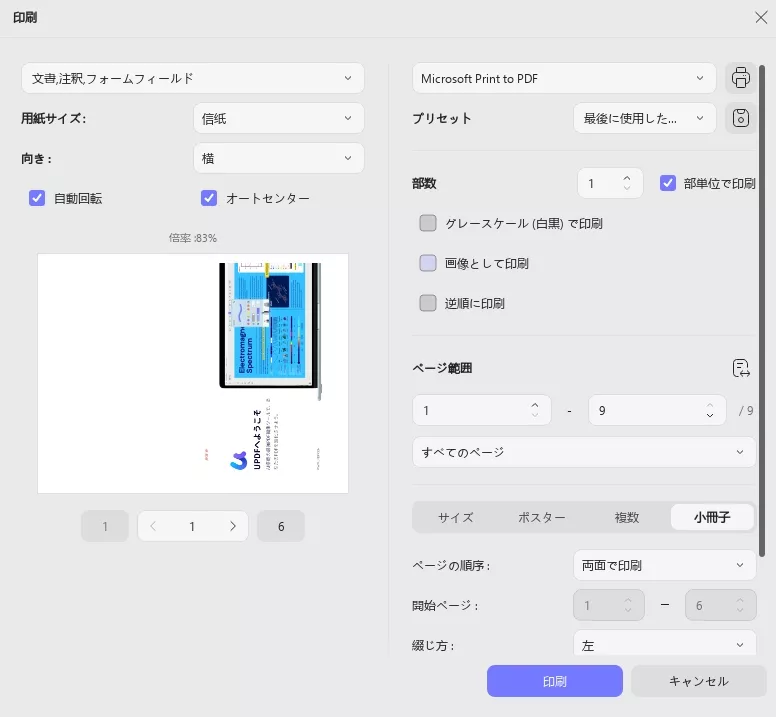776x717 pixels.
Task: Open プリセット dropdown
Action: [x=645, y=118]
